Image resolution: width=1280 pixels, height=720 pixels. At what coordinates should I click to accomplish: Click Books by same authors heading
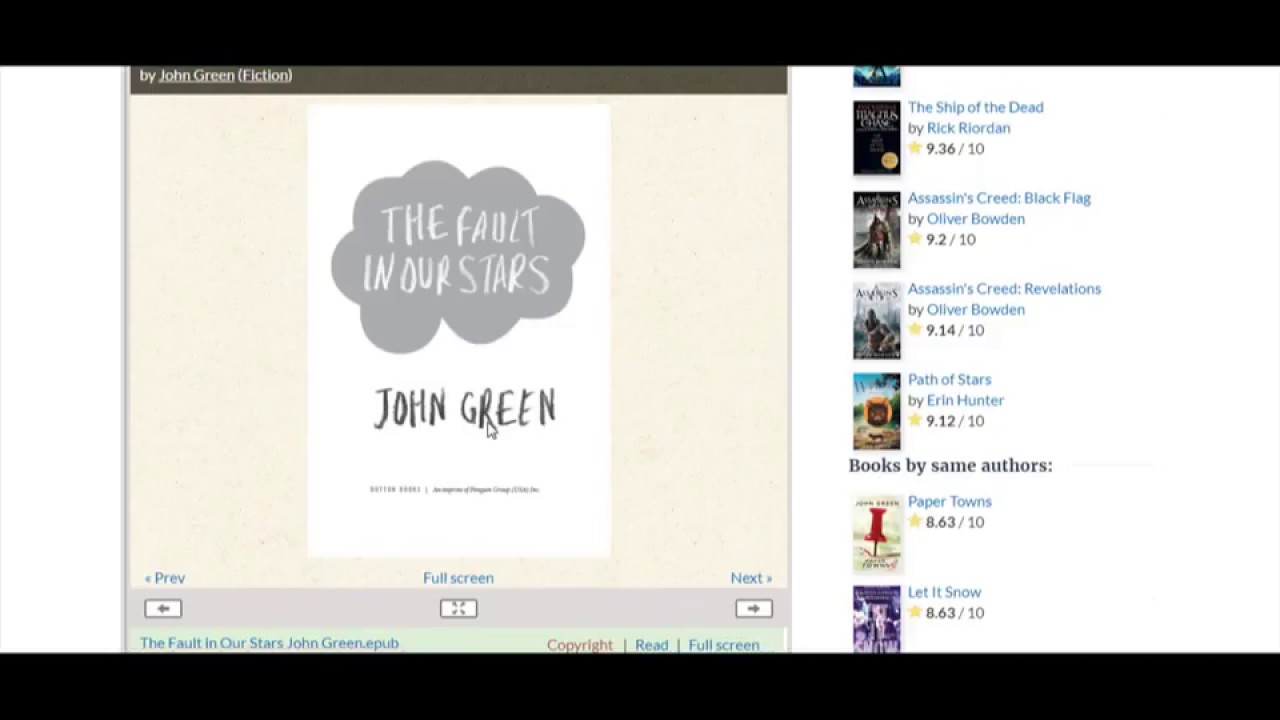(950, 465)
